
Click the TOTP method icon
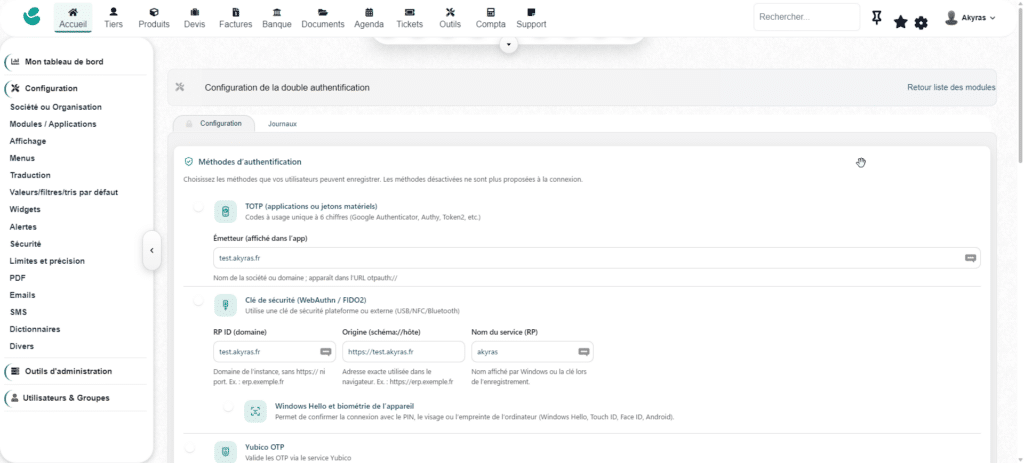(225, 212)
